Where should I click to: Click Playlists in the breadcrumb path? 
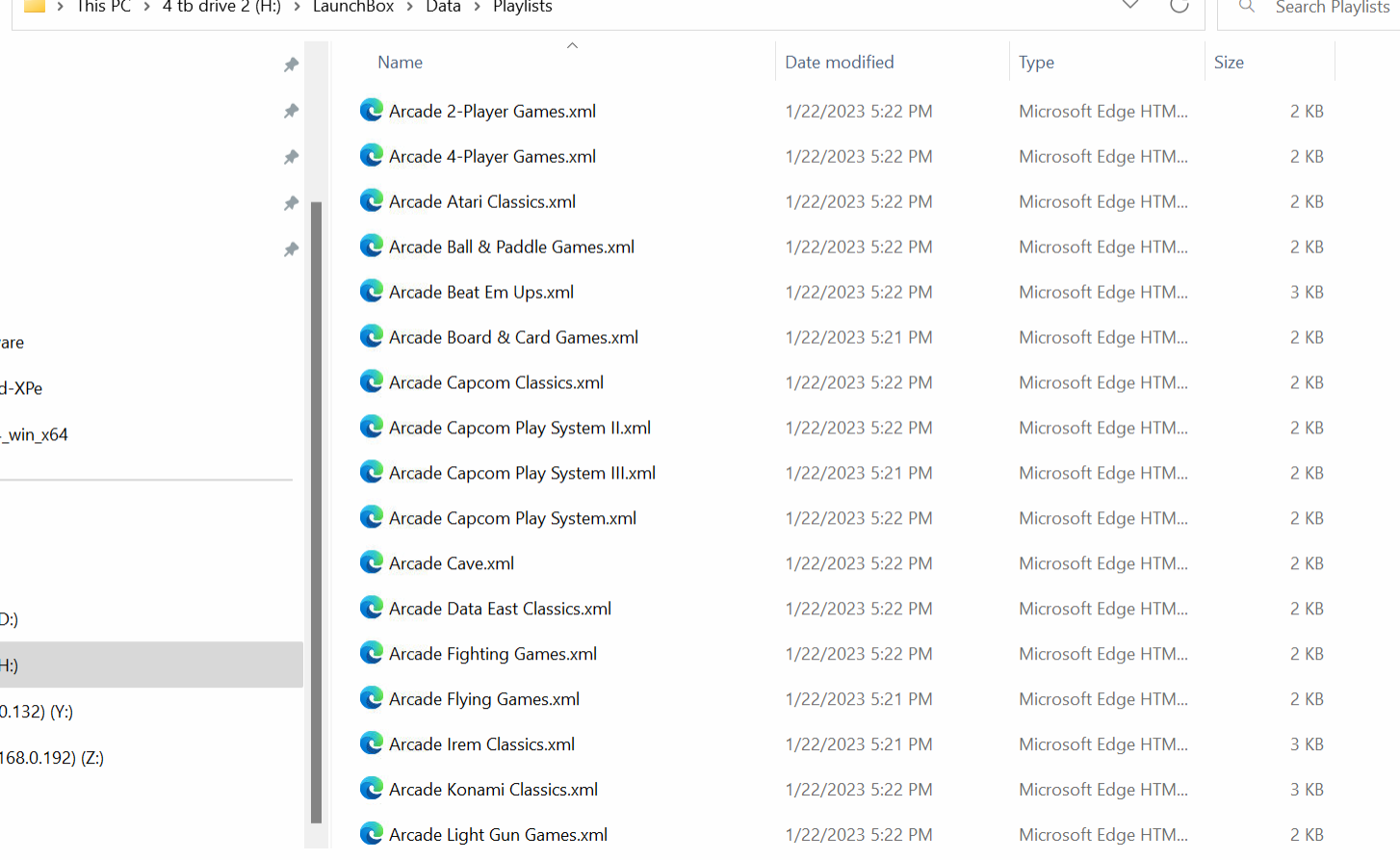click(x=523, y=7)
